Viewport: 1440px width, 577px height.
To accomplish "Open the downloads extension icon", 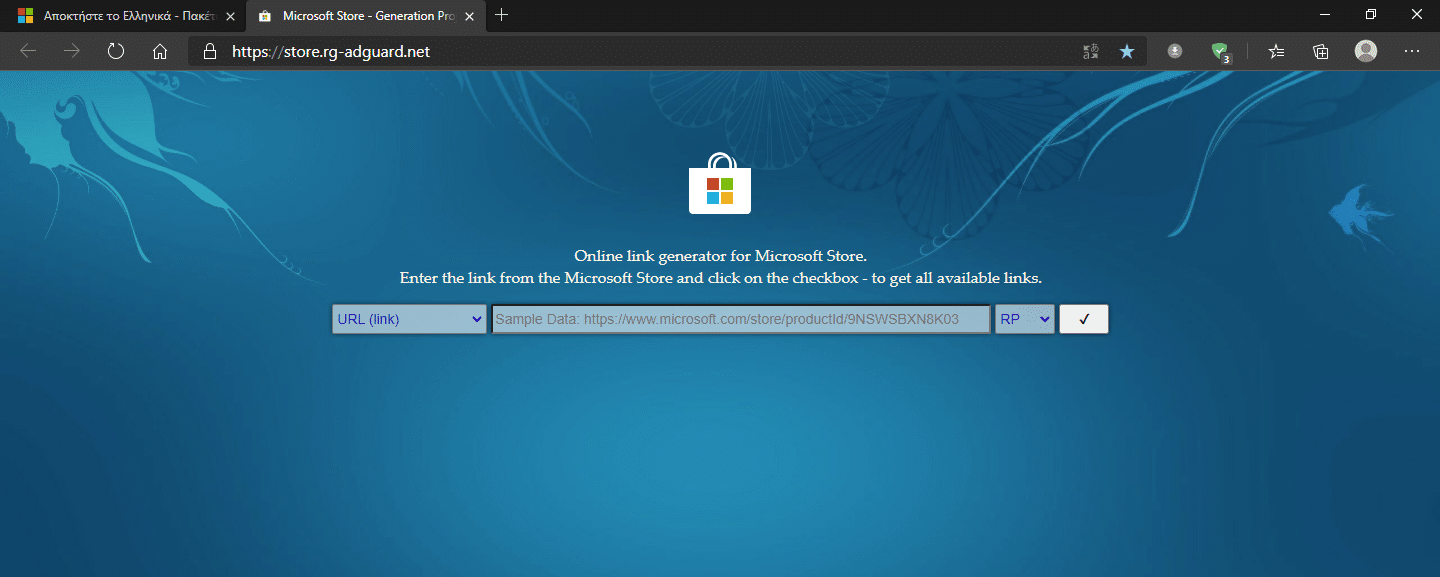I will [x=1175, y=51].
